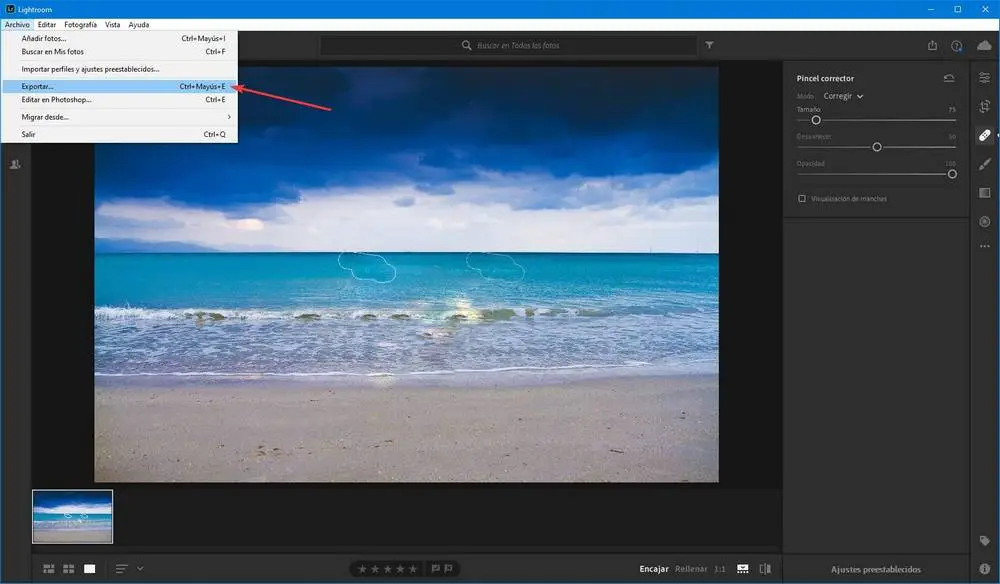1000x584 pixels.
Task: Select the Healing Brush bandage tool icon
Action: point(984,135)
